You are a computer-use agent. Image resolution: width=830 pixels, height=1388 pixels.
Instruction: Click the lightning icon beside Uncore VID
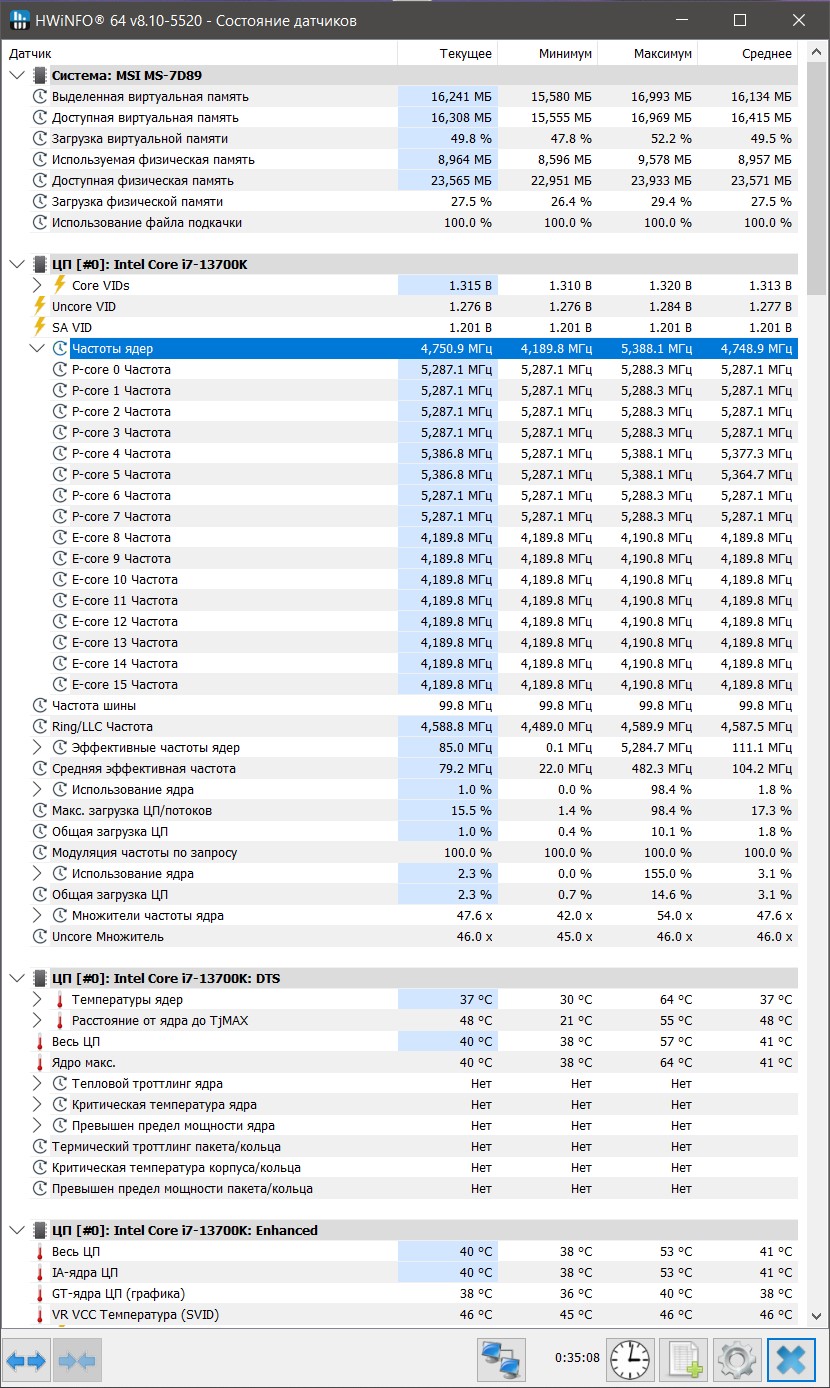coord(40,306)
